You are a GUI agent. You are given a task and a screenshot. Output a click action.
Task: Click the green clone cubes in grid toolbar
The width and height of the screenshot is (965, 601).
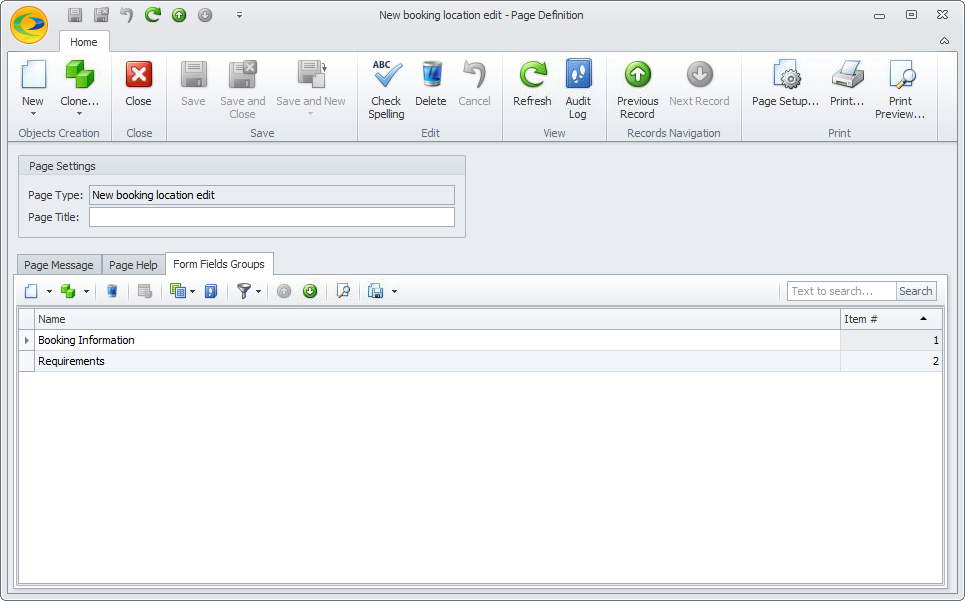[68, 291]
